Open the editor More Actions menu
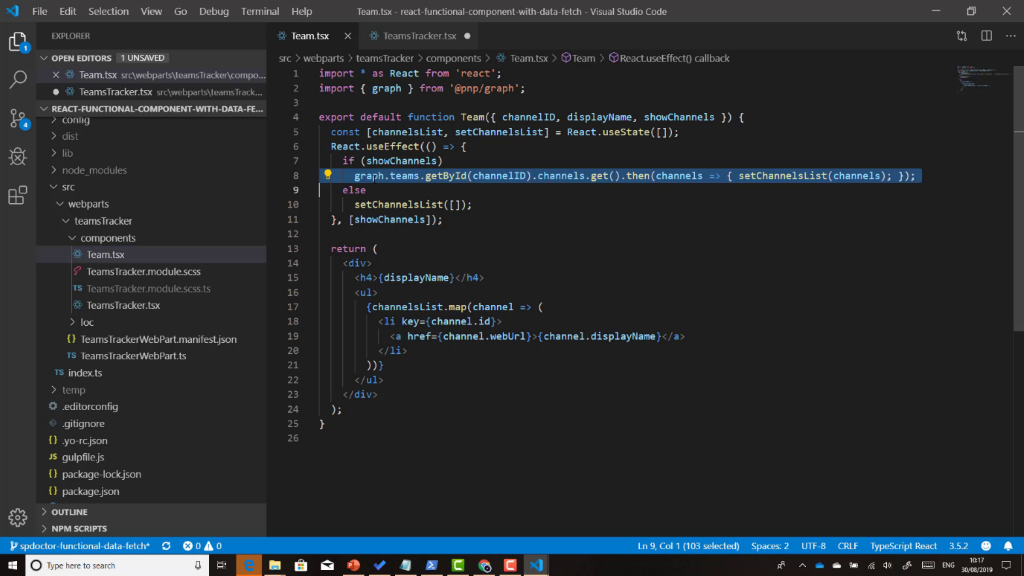This screenshot has width=1024, height=576. (1010, 36)
